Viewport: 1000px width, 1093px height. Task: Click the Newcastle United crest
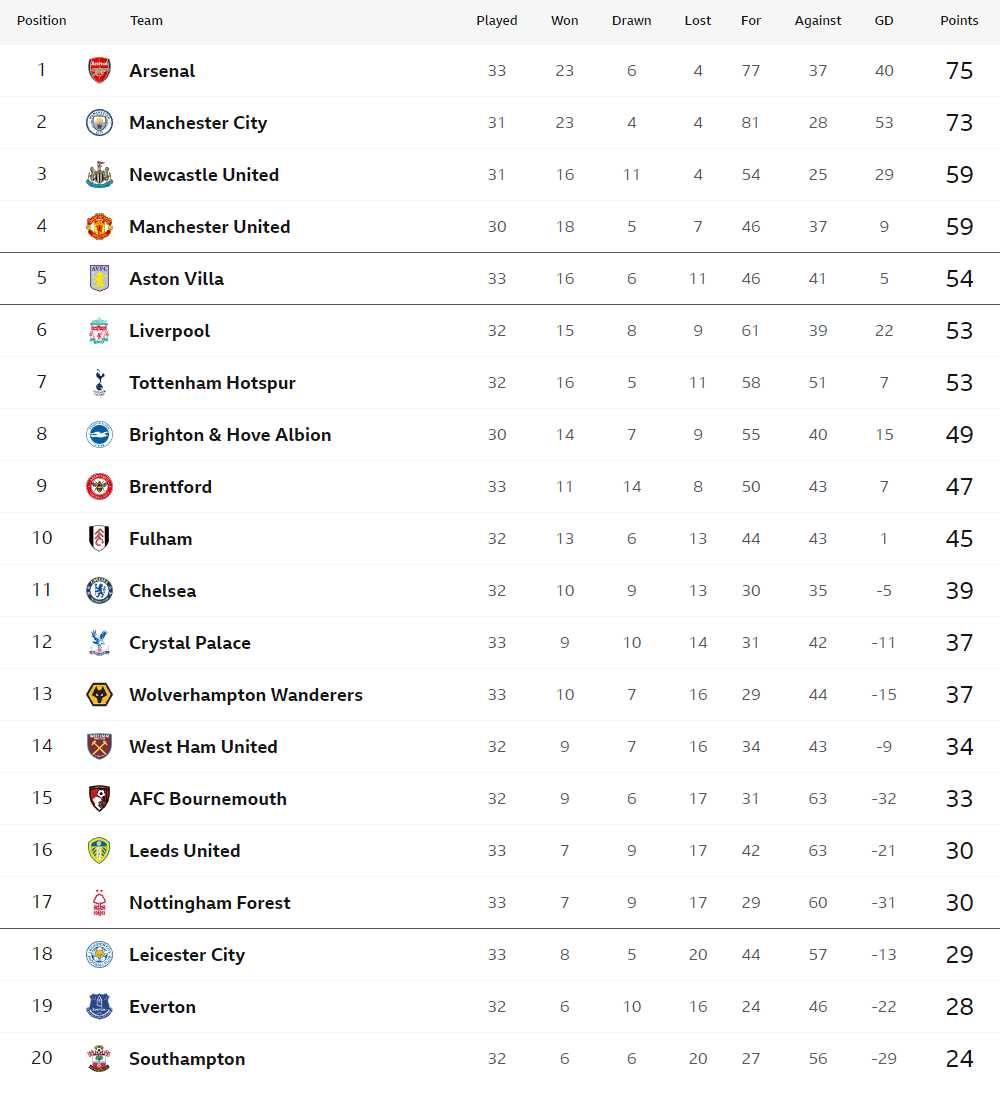(x=99, y=174)
